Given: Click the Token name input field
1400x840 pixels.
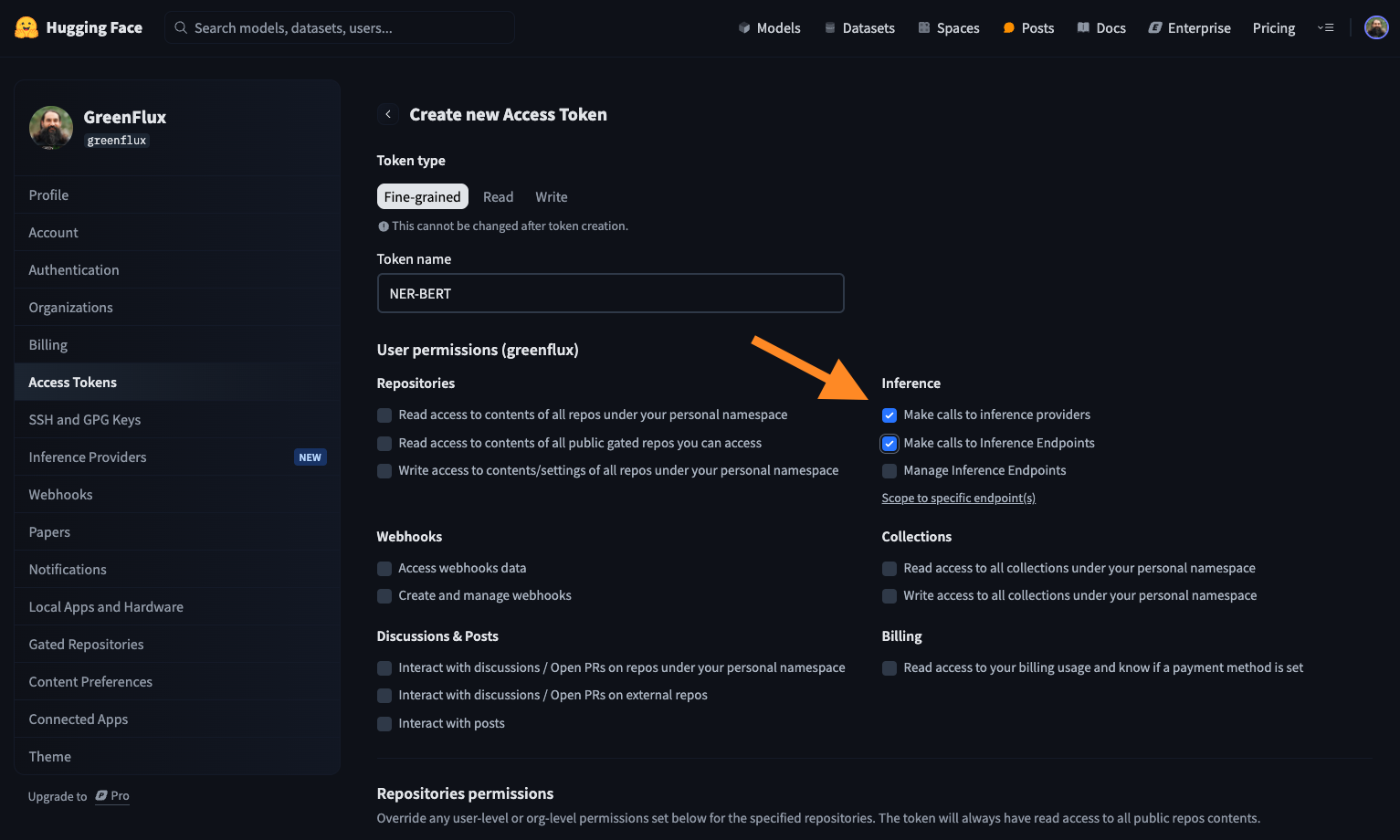Looking at the screenshot, I should [610, 294].
